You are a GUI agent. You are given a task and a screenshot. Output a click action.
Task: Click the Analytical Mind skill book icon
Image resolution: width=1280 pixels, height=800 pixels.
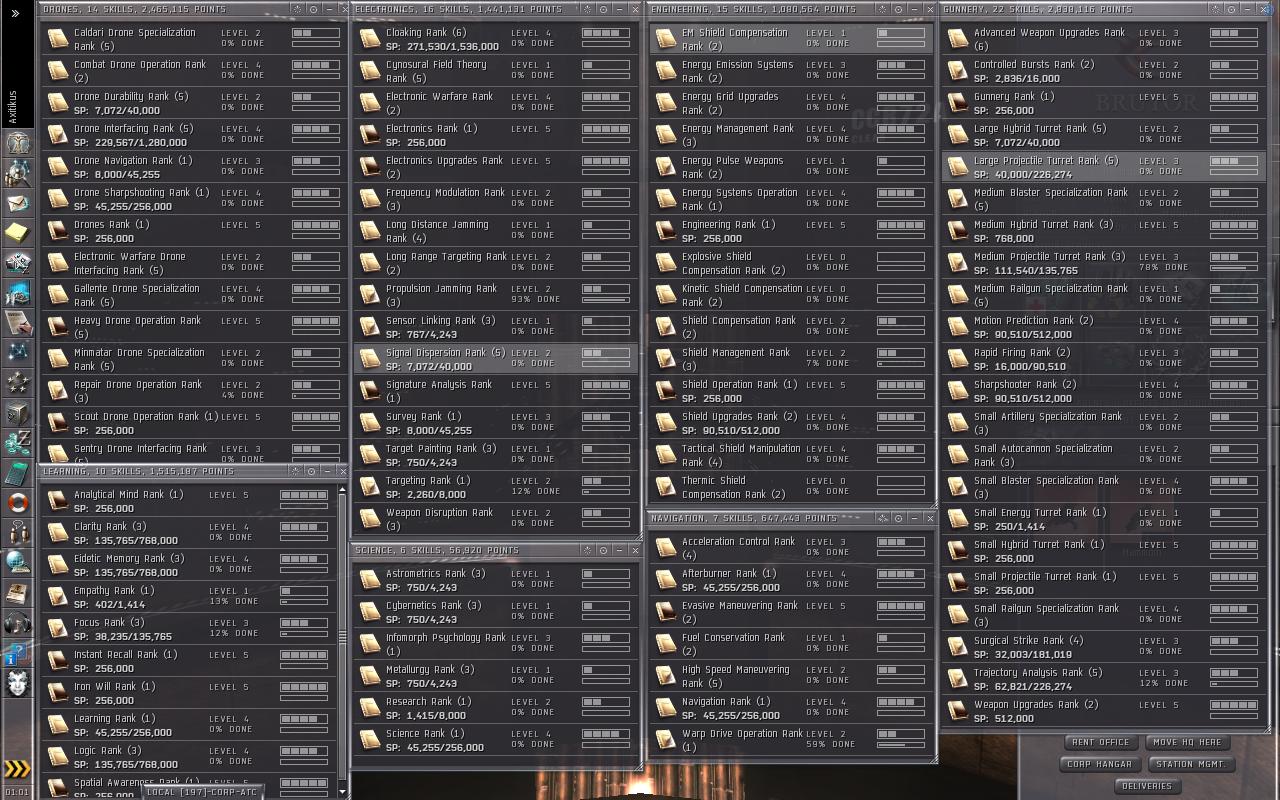coord(58,501)
